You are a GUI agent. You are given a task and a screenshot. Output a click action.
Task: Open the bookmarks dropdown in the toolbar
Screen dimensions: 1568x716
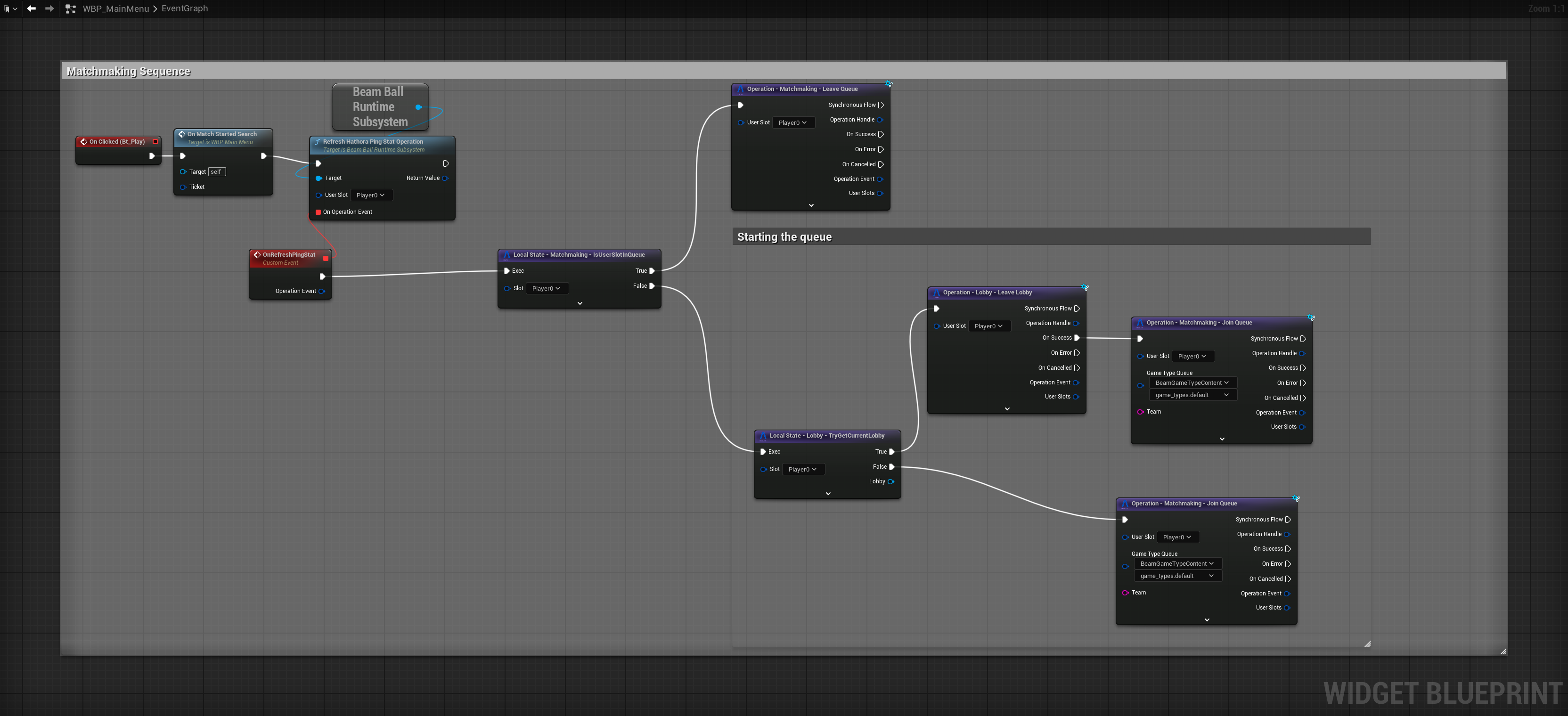point(10,8)
